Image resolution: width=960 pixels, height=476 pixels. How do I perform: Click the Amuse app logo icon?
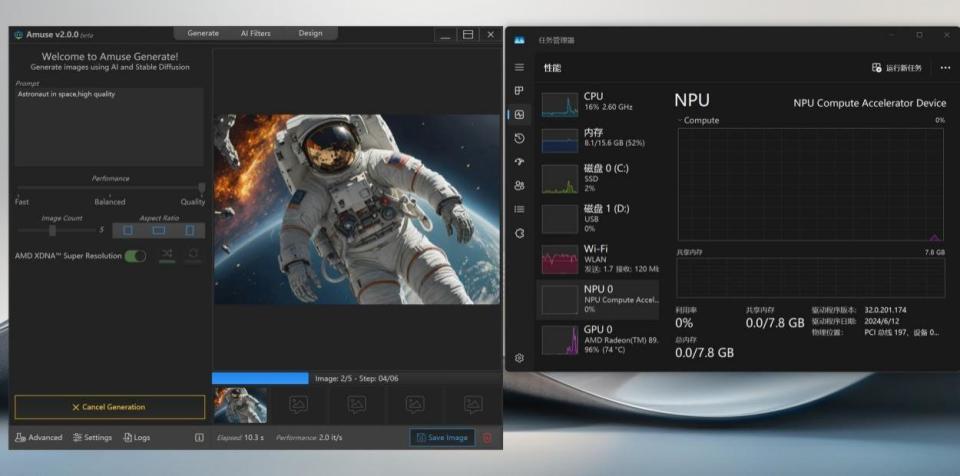point(18,35)
